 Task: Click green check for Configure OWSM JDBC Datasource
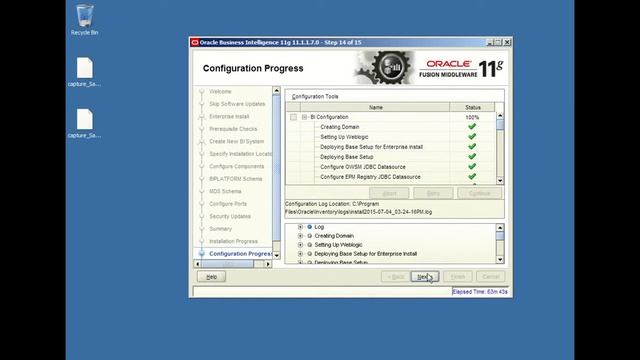pos(472,167)
